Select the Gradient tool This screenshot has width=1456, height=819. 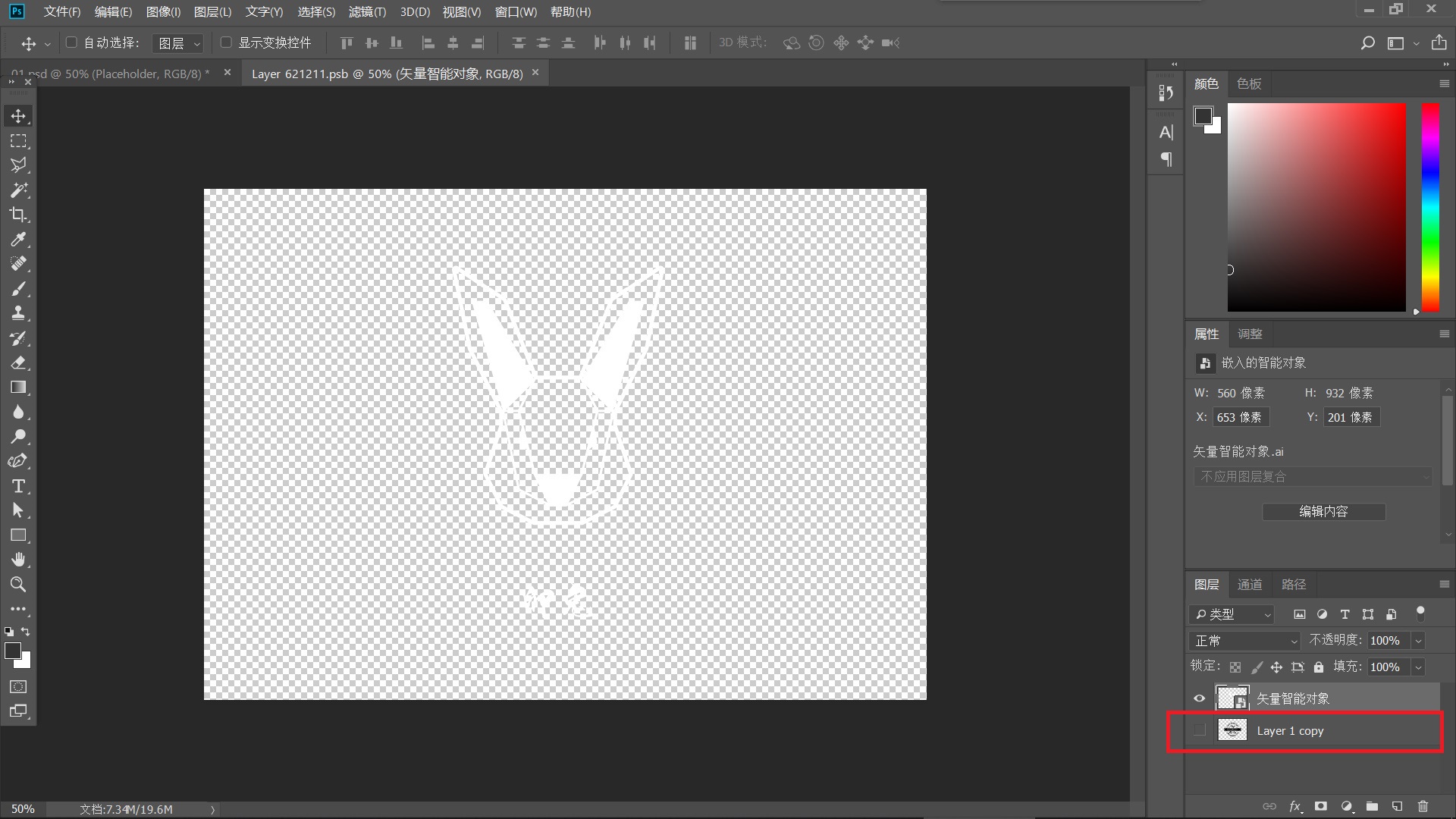18,388
